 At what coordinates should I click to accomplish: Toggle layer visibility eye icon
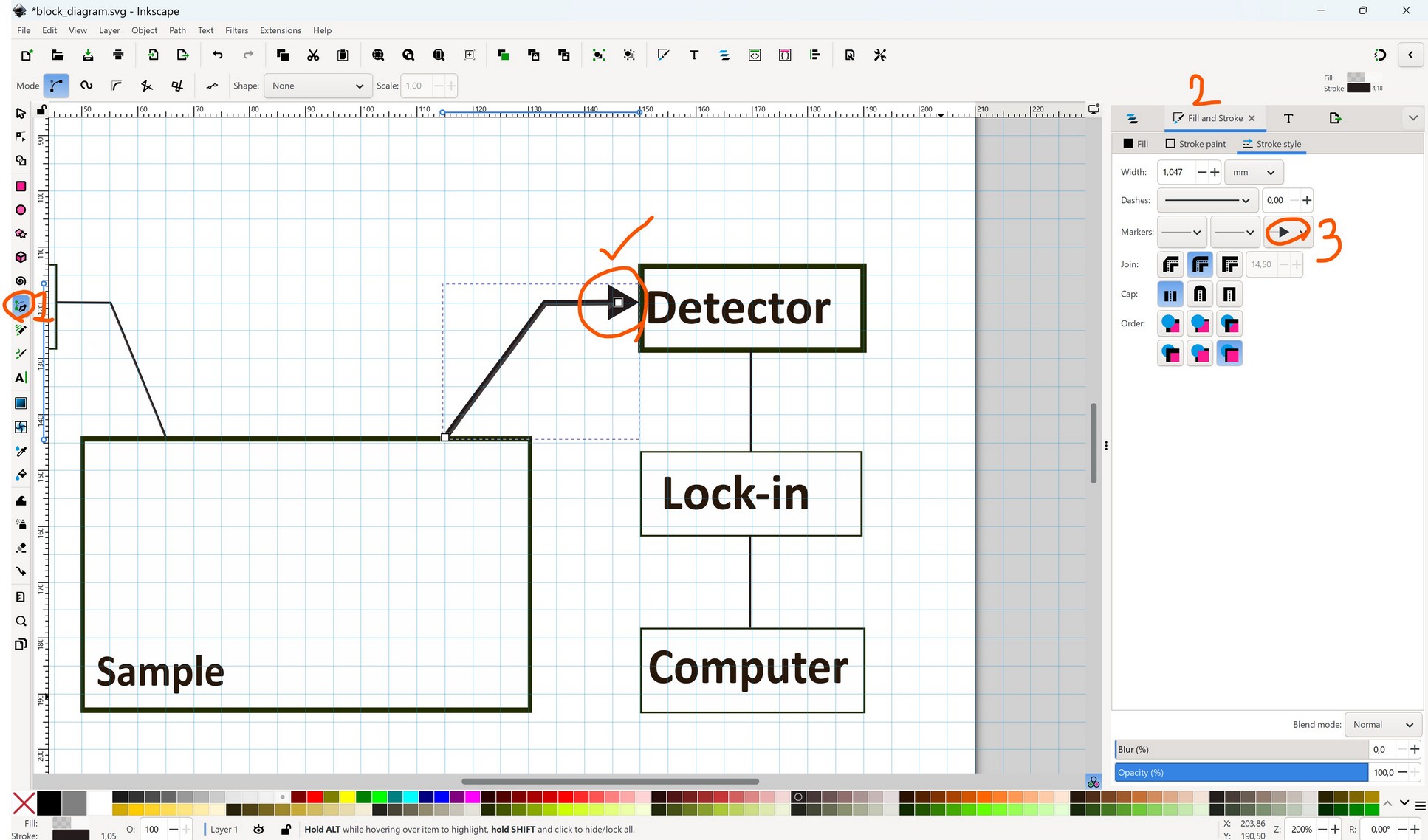click(258, 830)
